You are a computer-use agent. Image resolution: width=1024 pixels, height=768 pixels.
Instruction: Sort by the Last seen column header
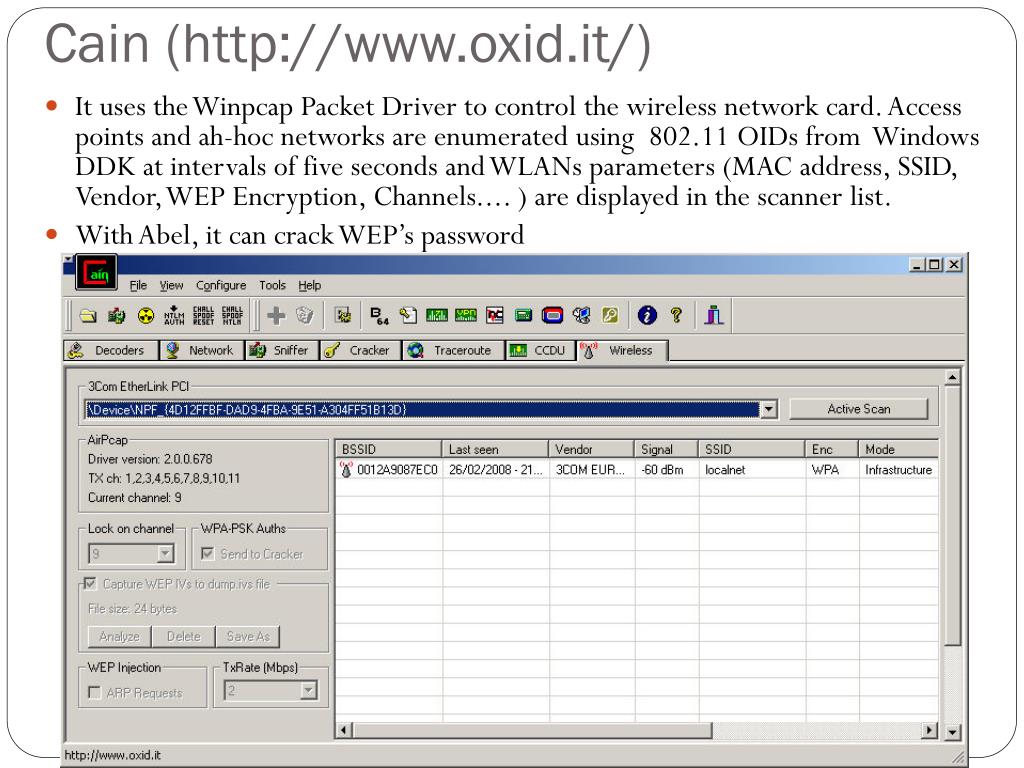click(495, 449)
